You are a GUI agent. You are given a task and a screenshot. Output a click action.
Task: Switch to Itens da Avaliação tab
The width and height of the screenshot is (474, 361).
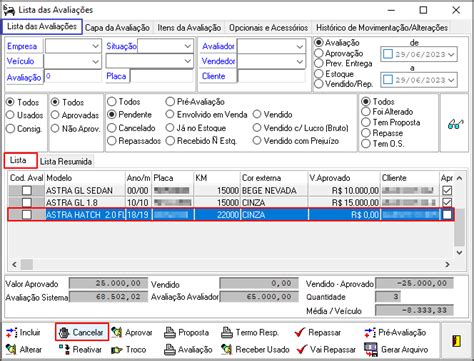click(189, 28)
